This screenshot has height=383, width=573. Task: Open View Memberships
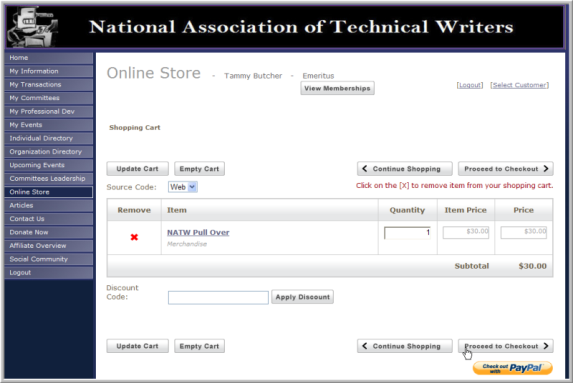point(337,88)
